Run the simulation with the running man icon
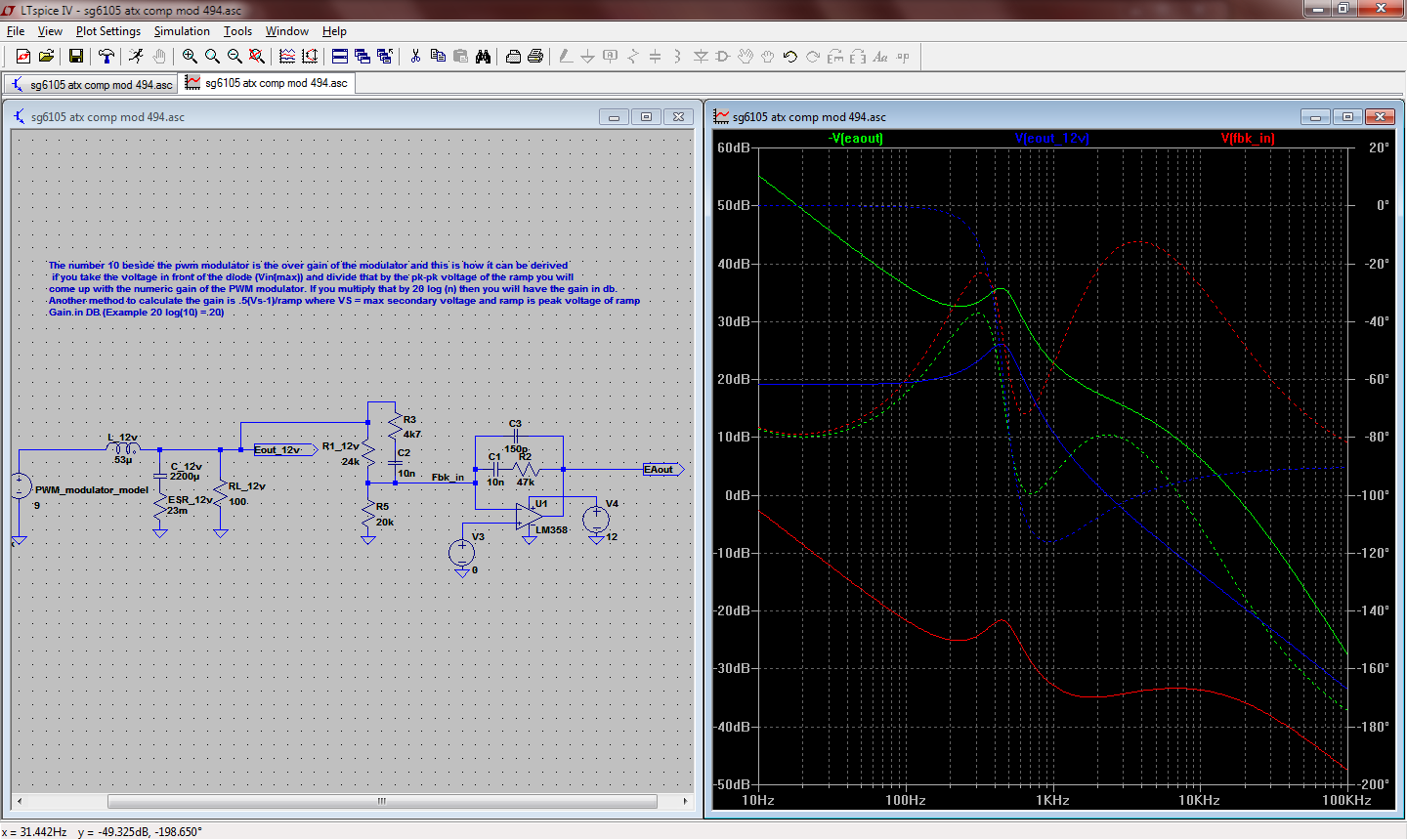Screen dimensions: 1407x840 pos(136,57)
